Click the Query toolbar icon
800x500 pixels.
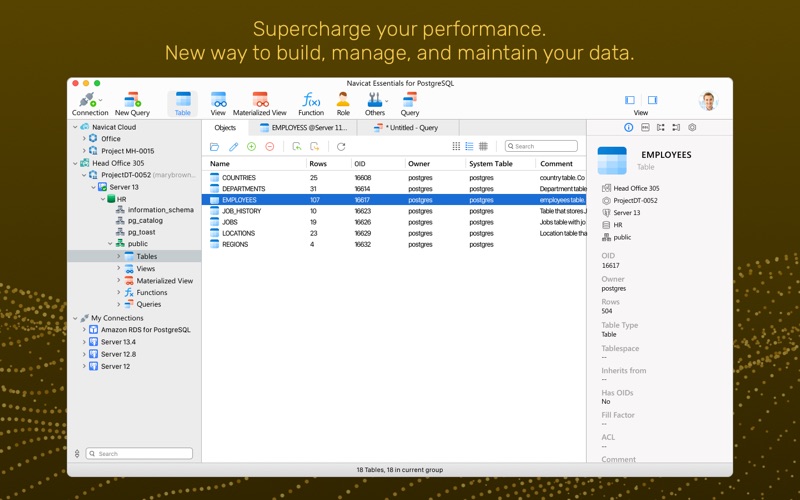pos(409,104)
